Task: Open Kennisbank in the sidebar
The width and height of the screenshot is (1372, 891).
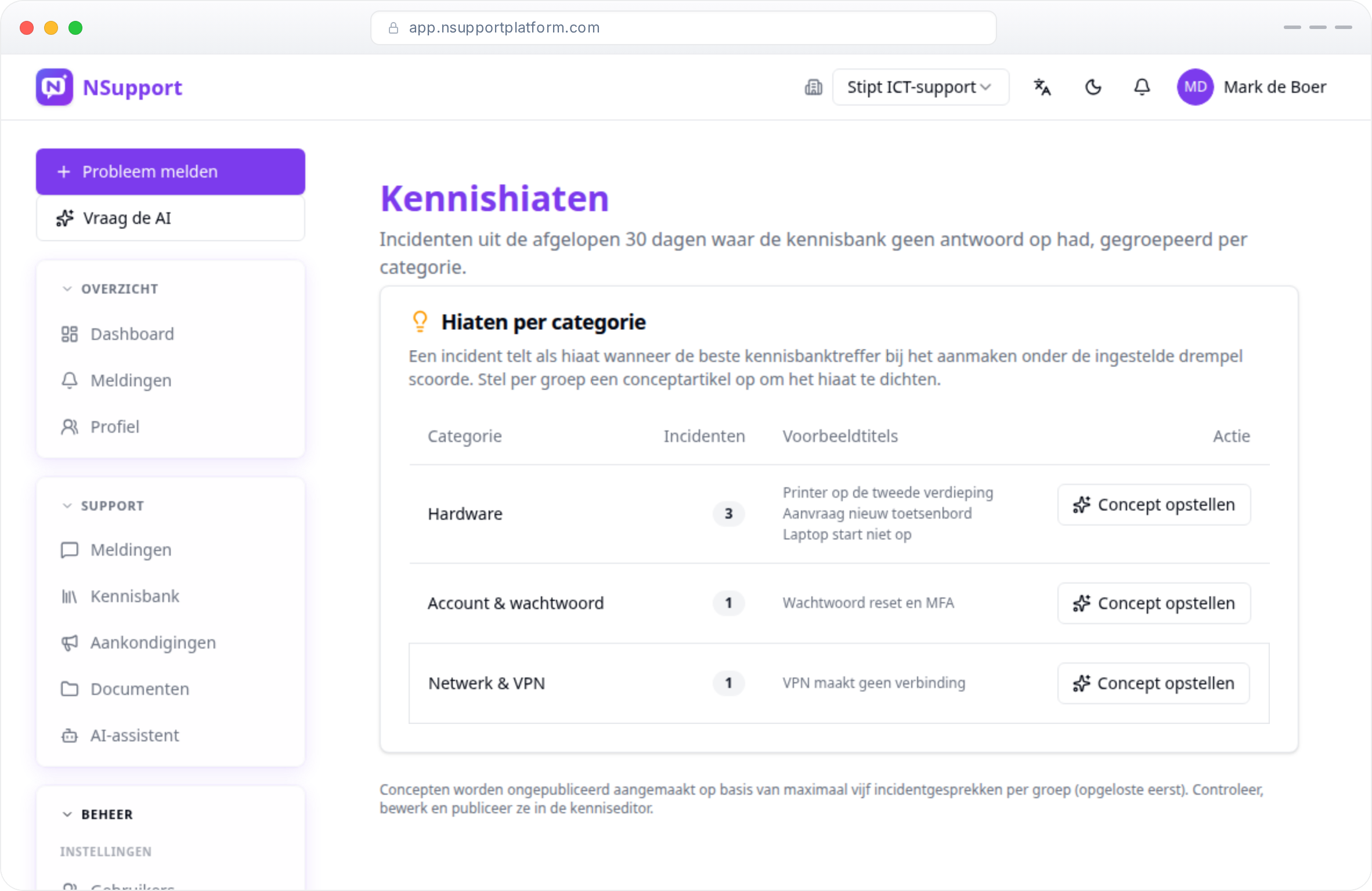Action: [x=171, y=596]
